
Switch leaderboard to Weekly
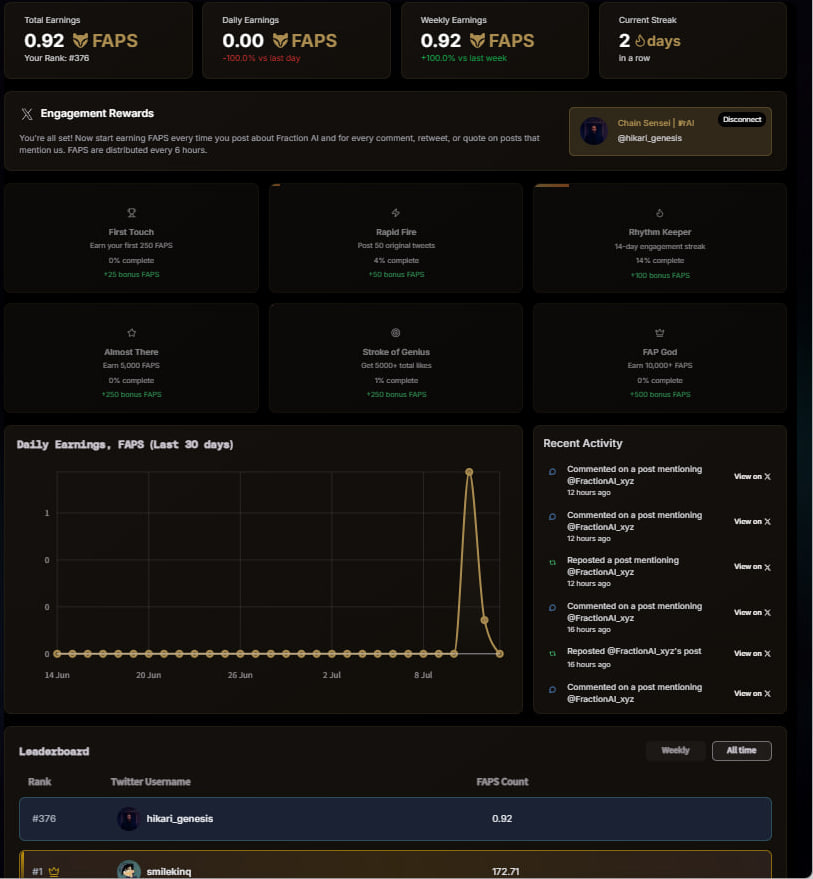click(x=675, y=751)
